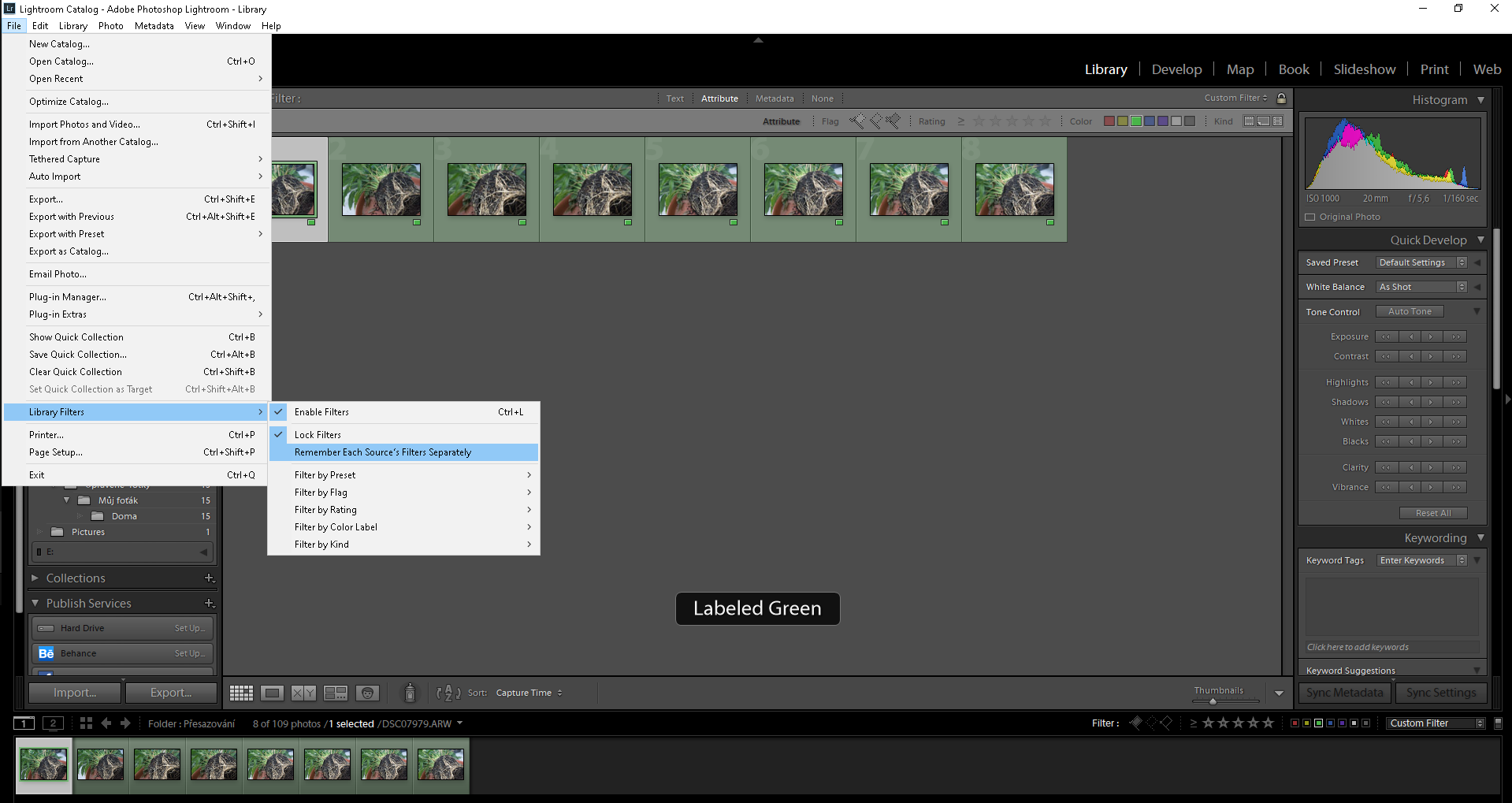This screenshot has width=1512, height=803.
Task: Click the filter lock padlock icon
Action: tap(1281, 99)
